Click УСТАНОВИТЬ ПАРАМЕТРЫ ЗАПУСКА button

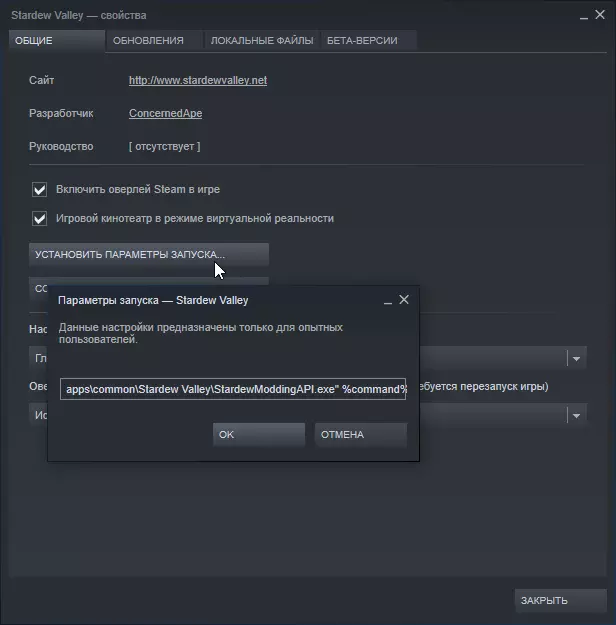click(x=149, y=254)
